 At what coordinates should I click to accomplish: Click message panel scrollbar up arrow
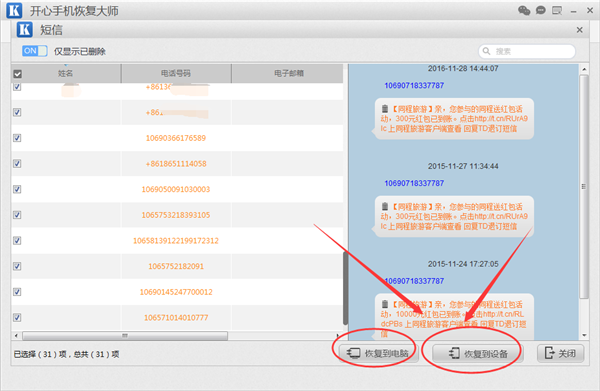584,69
